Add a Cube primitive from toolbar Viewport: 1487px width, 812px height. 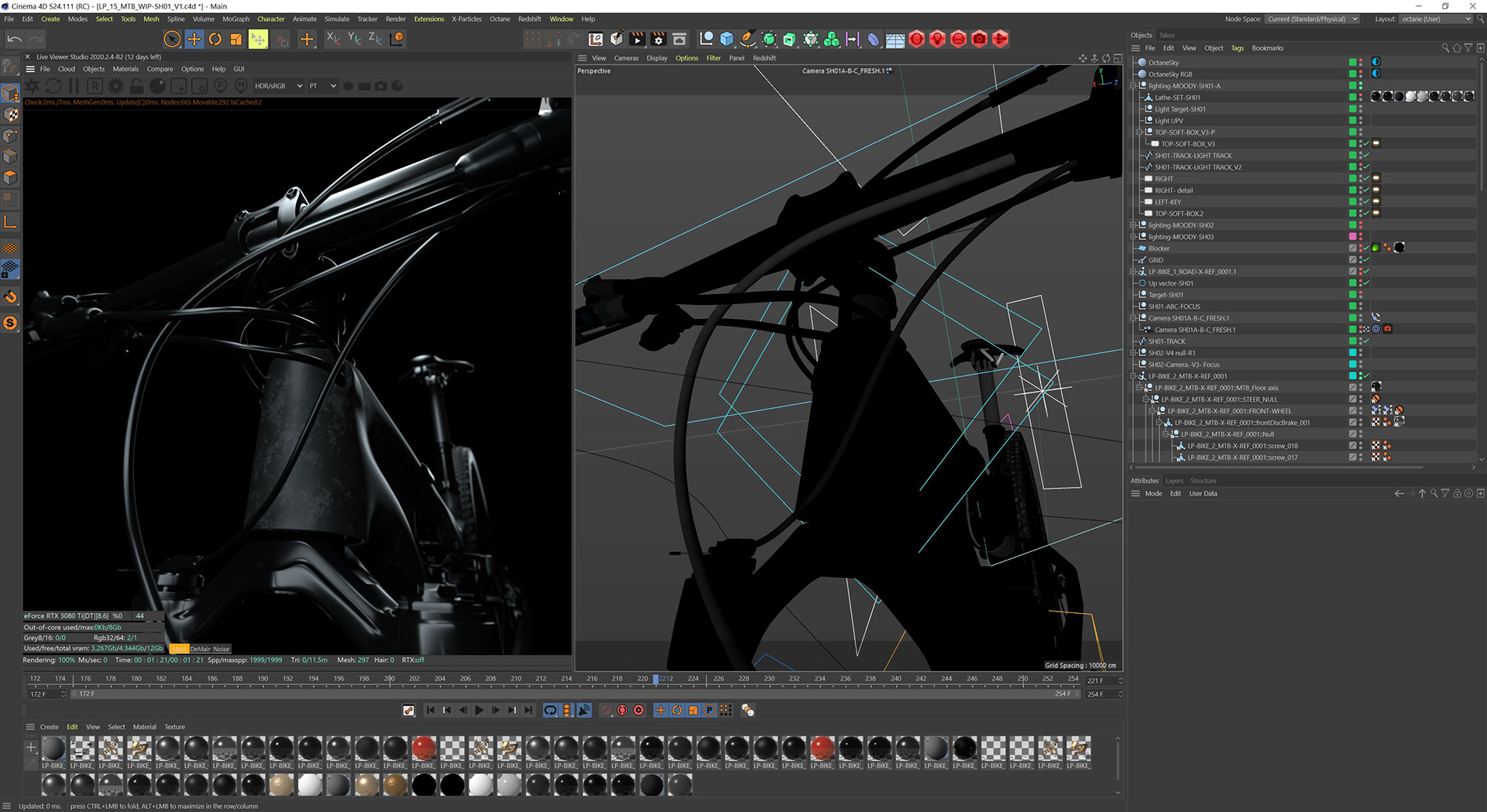(726, 39)
